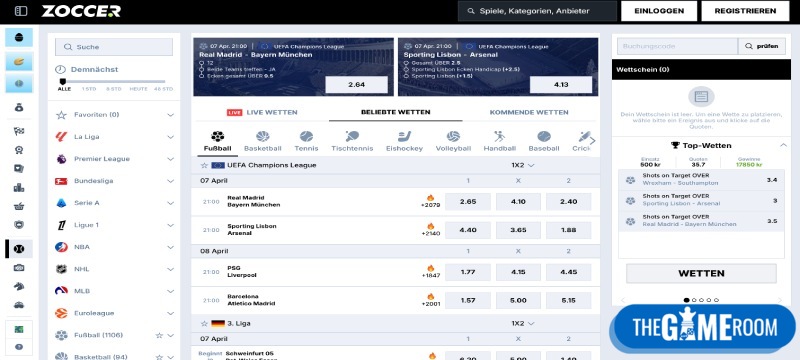Screen dimensions: 800x360
Task: Expand the La Liga list item
Action: tap(170, 137)
